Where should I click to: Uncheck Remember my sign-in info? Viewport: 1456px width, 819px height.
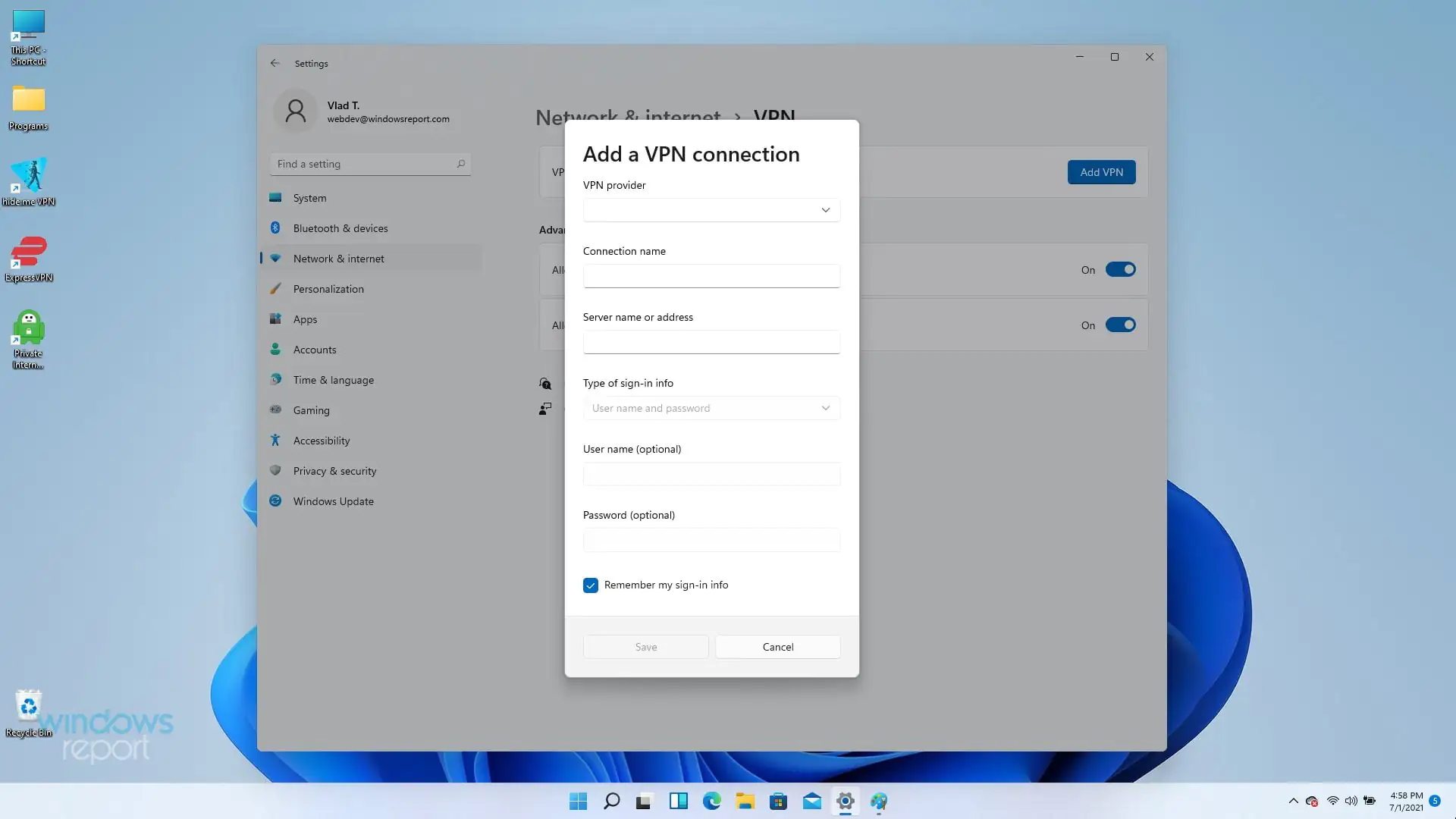(x=591, y=585)
